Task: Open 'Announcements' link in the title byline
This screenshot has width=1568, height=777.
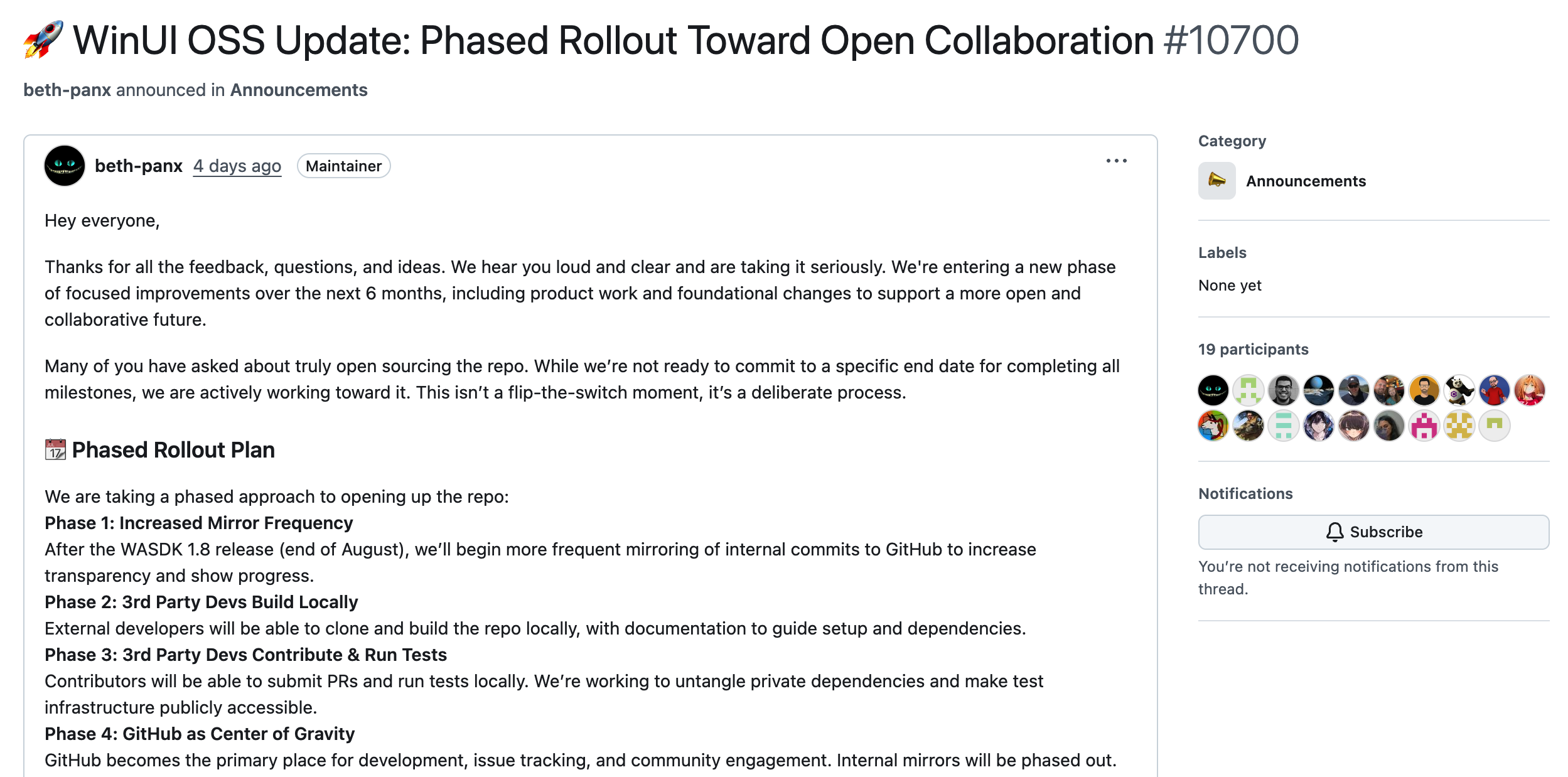Action: pyautogui.click(x=299, y=90)
